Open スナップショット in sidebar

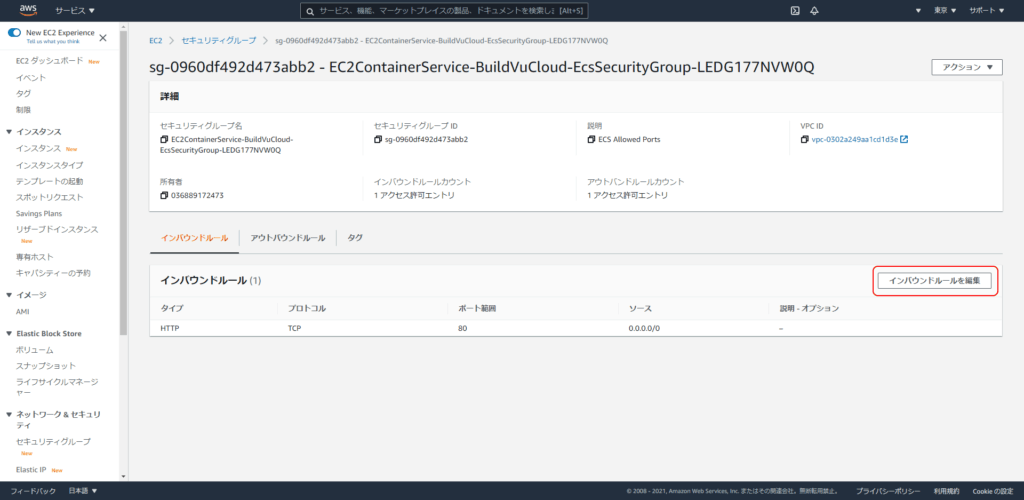click(x=46, y=366)
